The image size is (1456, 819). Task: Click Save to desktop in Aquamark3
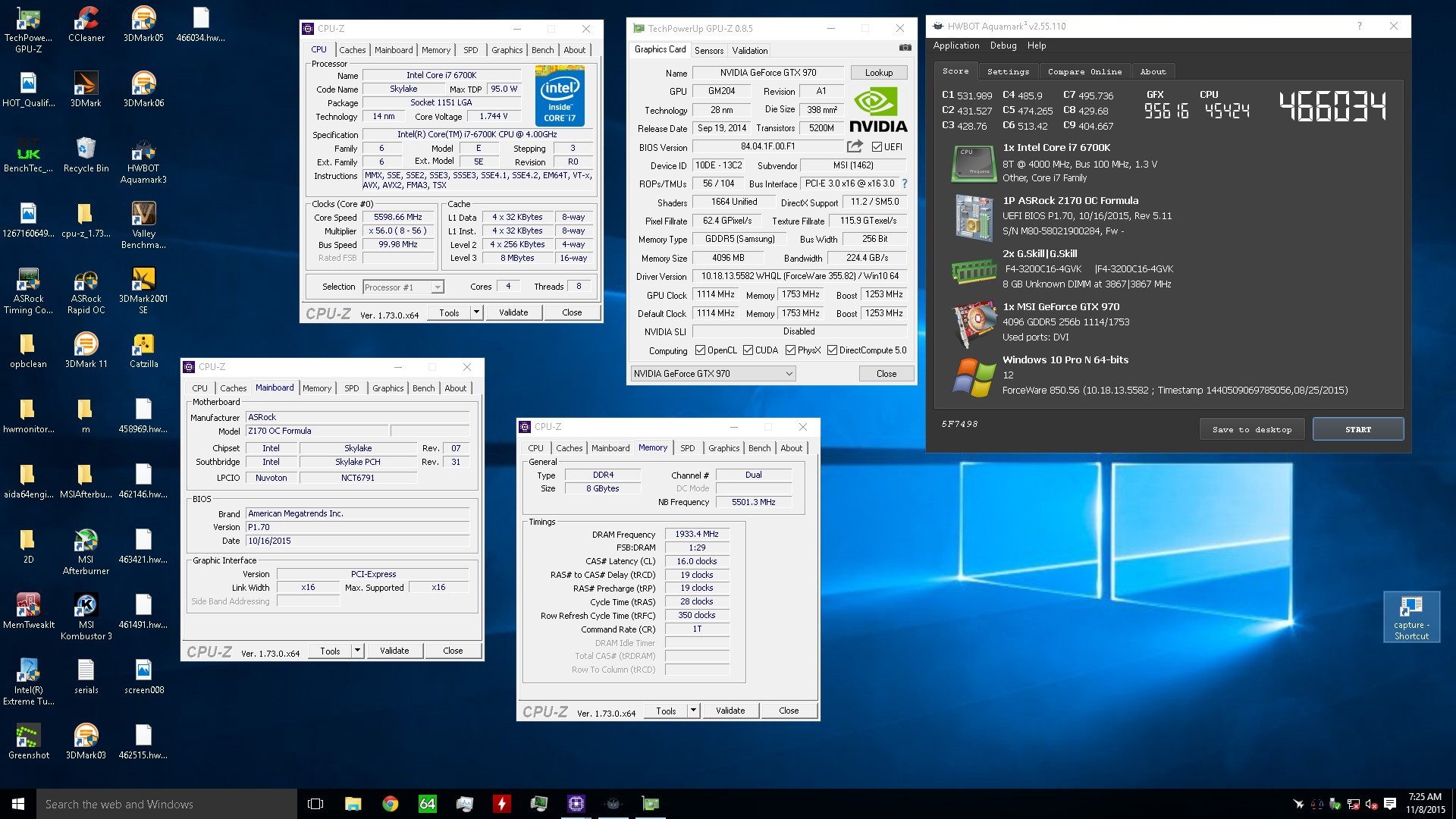1252,429
